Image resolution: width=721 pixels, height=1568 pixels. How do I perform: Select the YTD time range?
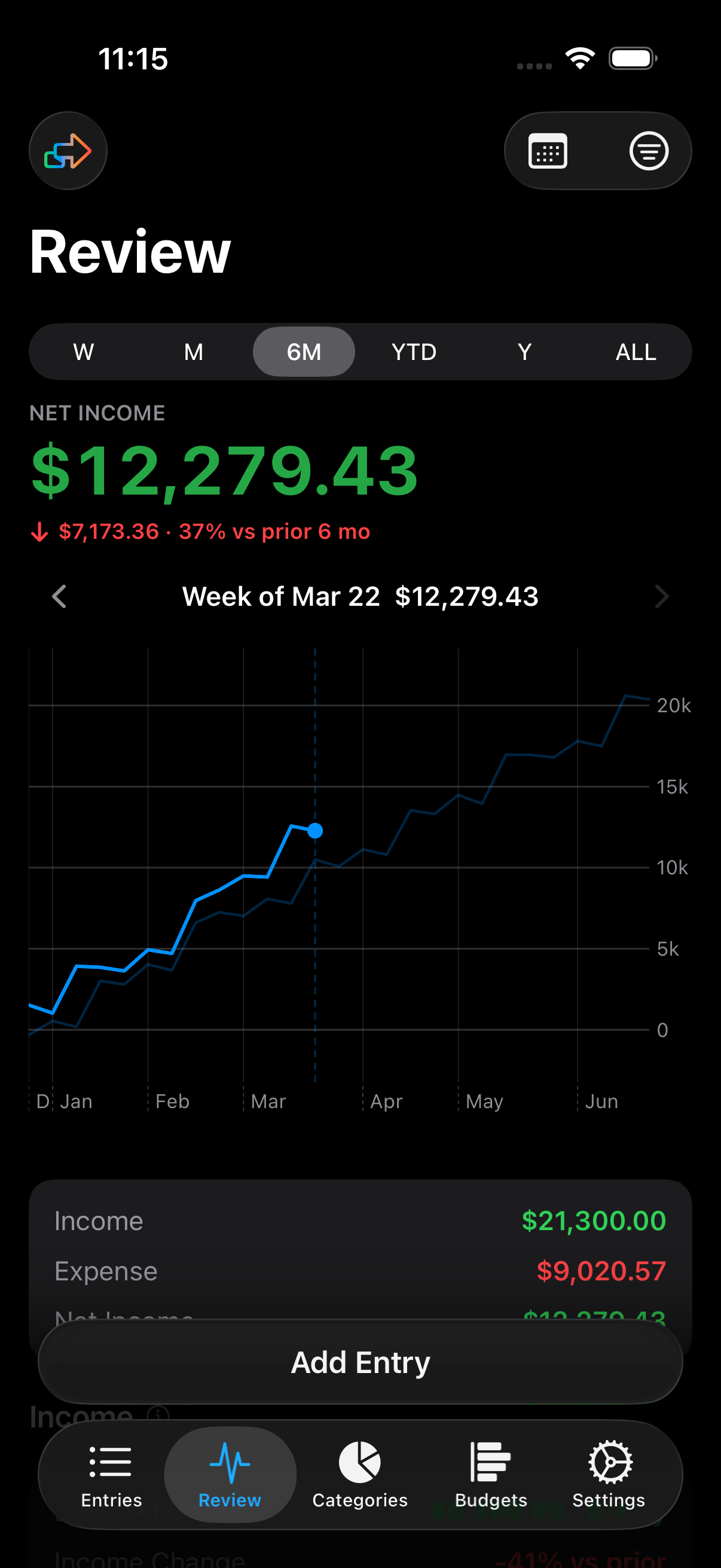(414, 352)
